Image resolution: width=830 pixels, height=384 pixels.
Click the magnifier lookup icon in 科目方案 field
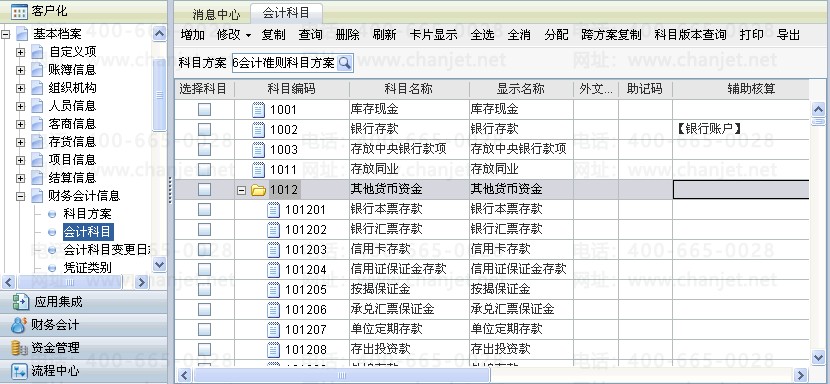click(x=345, y=63)
